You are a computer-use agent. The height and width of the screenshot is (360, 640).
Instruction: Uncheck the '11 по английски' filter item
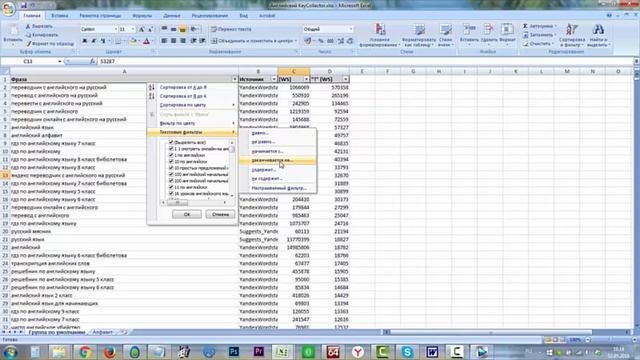click(171, 187)
